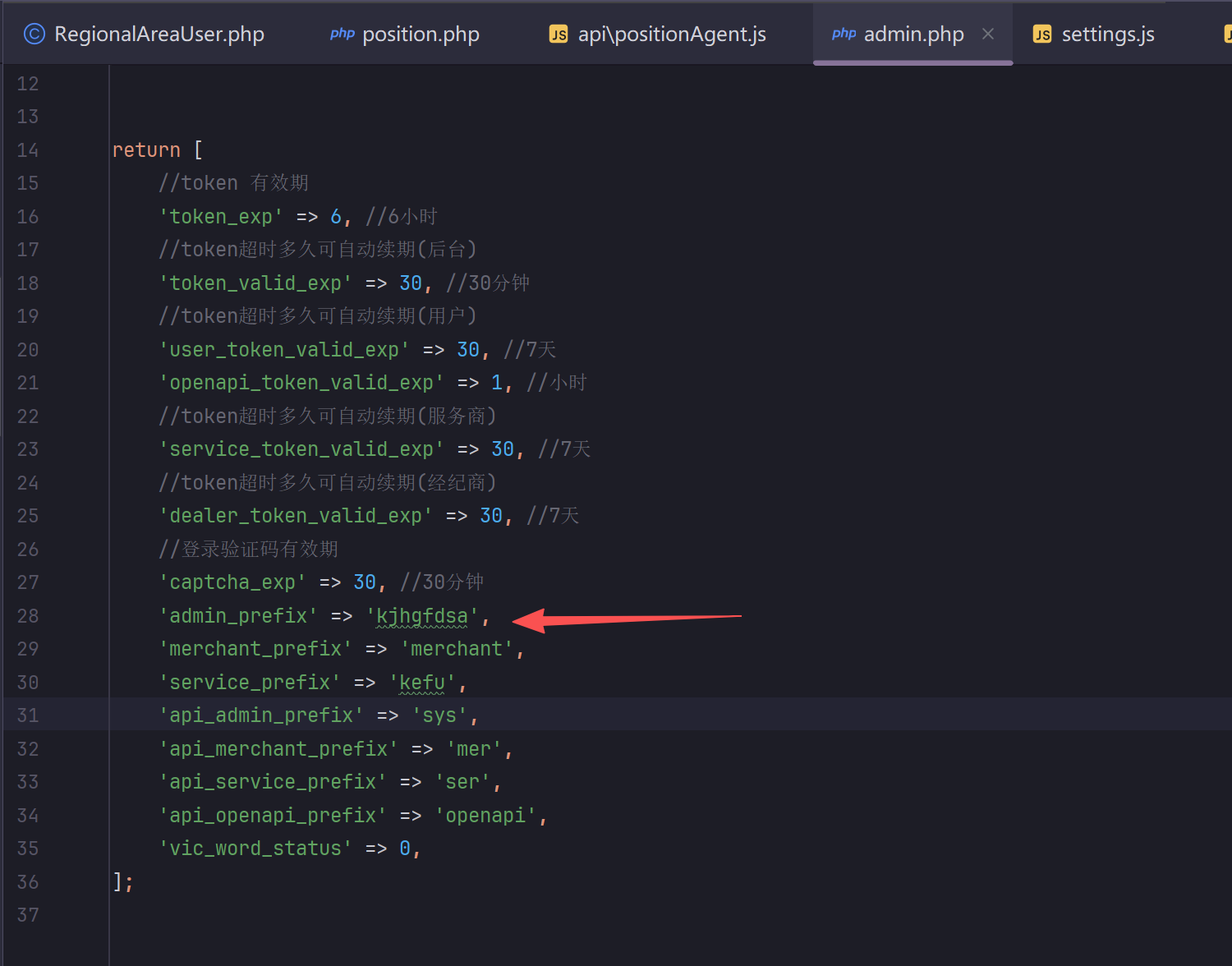Click the 'kefu' service prefix value

pos(422,683)
